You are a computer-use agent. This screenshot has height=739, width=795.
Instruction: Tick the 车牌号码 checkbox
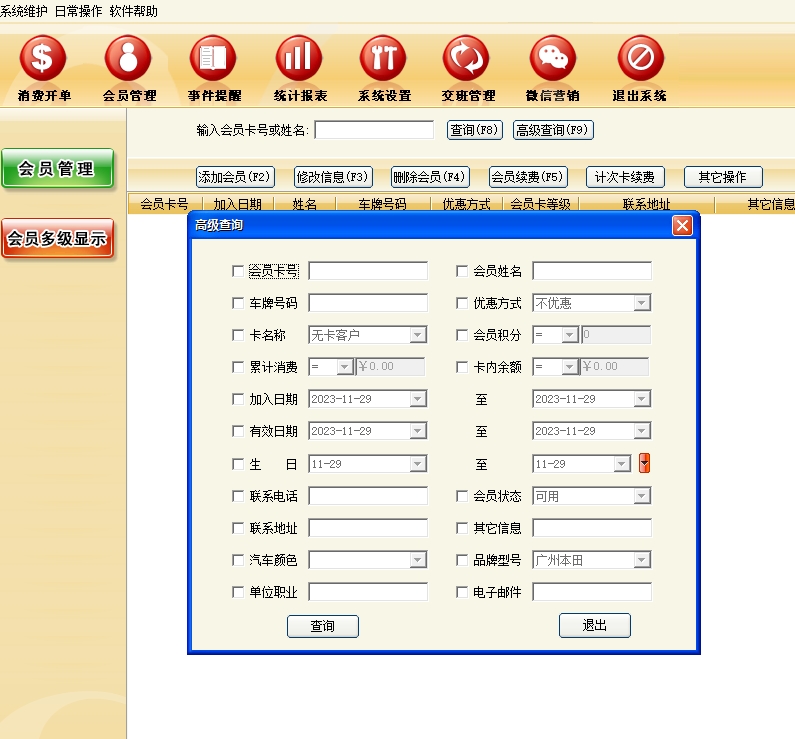237,303
